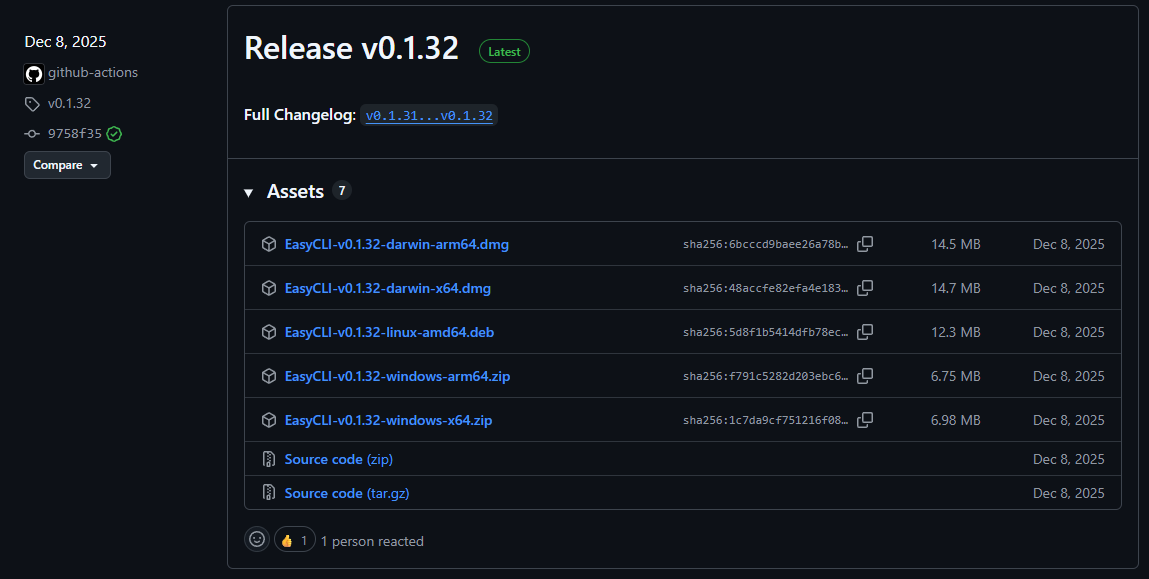This screenshot has width=1149, height=579.
Task: Copy sha256 hash for darwin-x64.dmg
Action: pos(865,288)
